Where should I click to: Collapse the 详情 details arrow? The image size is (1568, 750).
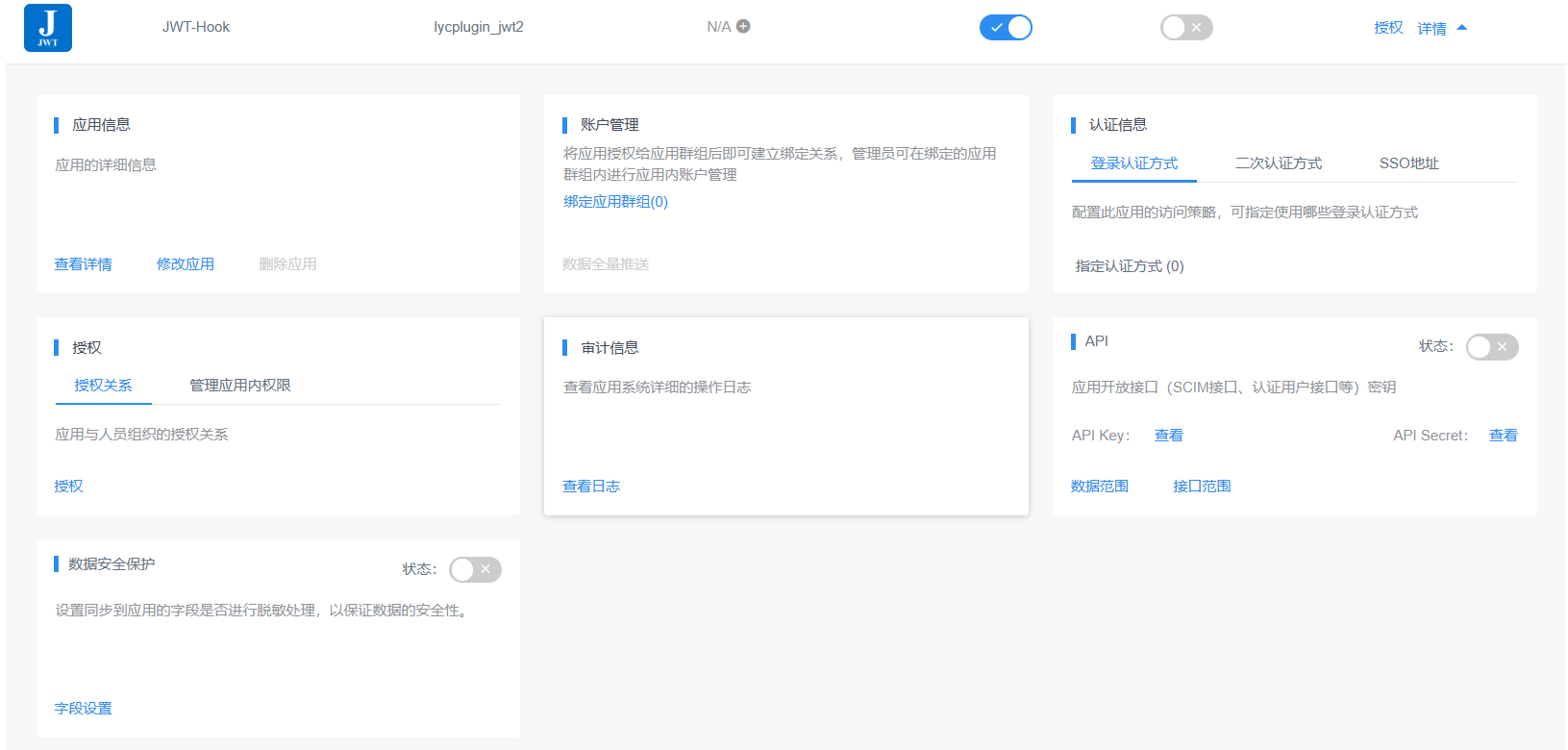(1461, 28)
